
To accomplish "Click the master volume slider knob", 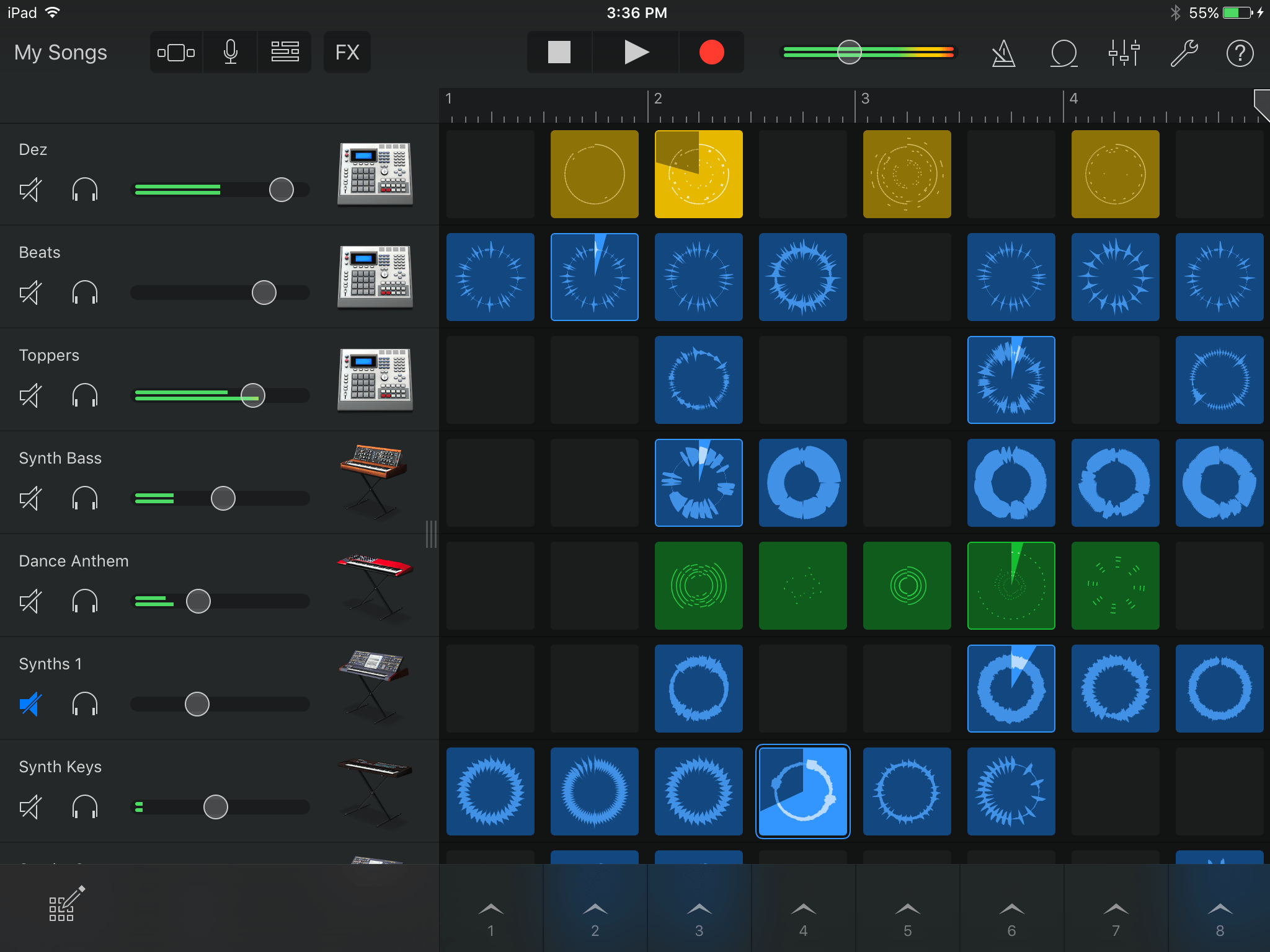I will [849, 53].
